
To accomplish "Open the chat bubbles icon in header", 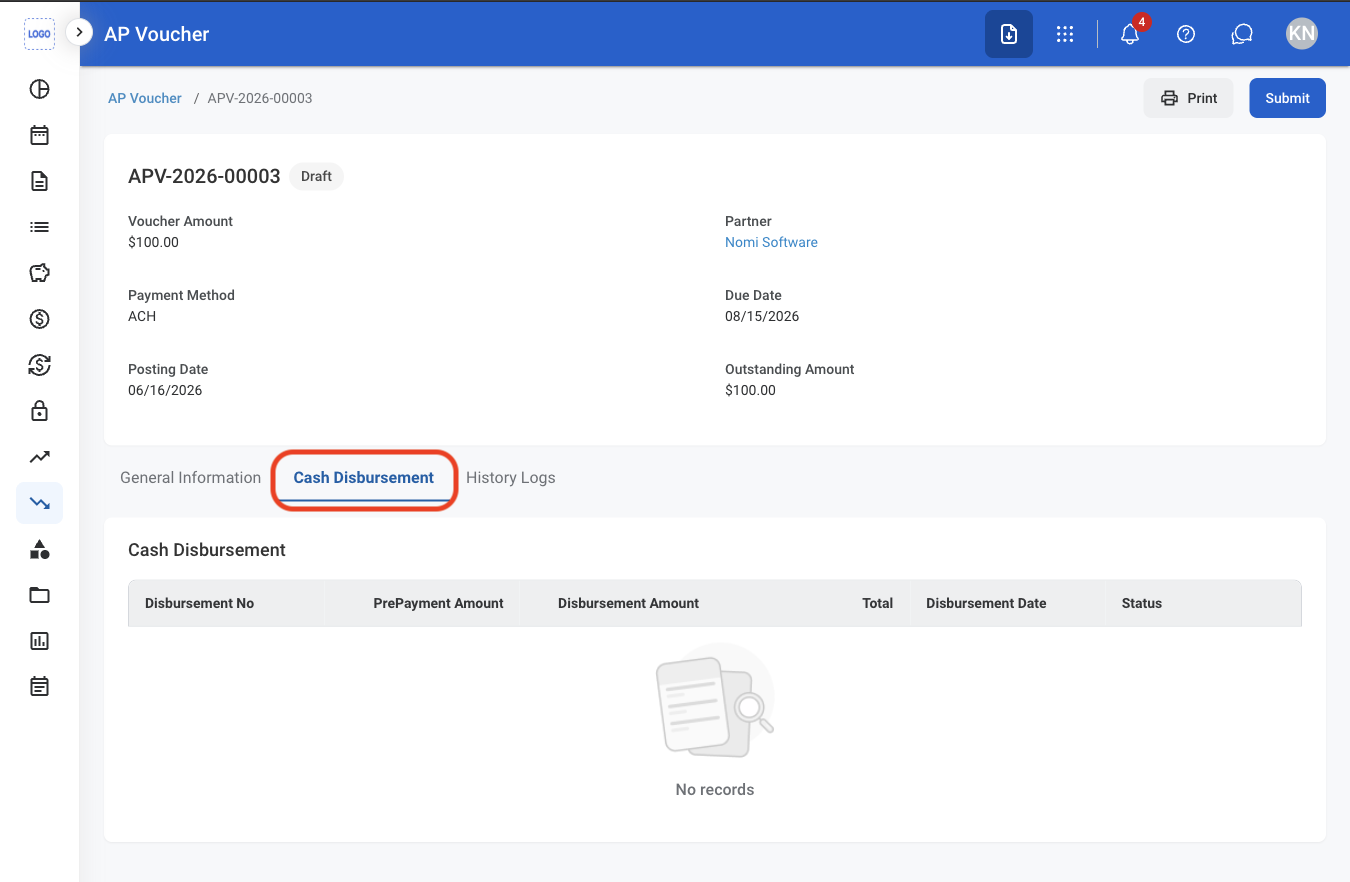I will pyautogui.click(x=1242, y=34).
